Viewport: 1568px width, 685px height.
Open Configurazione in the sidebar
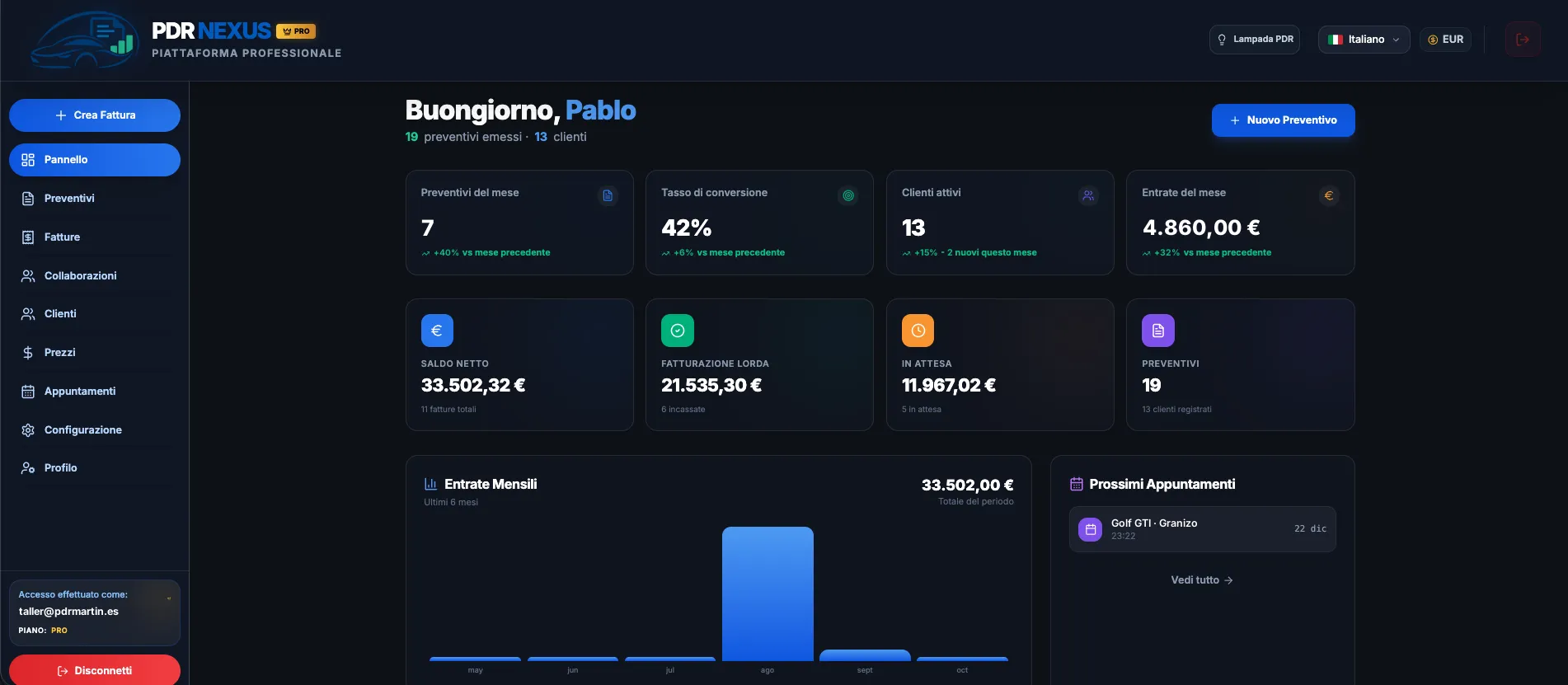(x=95, y=429)
